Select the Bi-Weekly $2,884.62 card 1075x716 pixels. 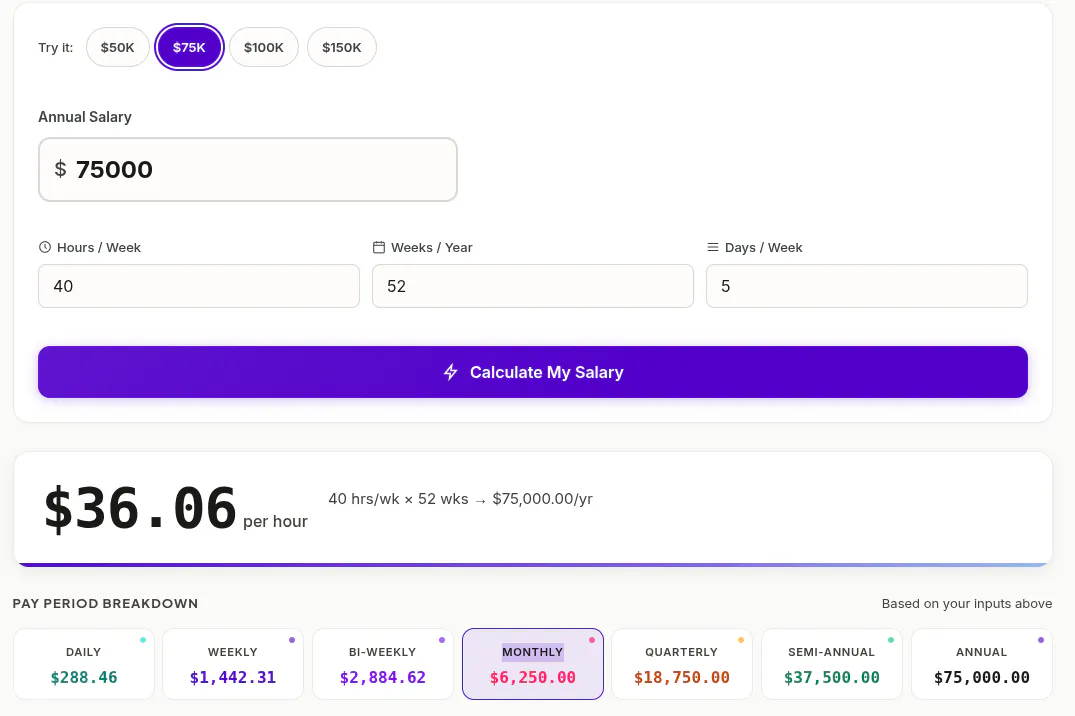pos(383,664)
